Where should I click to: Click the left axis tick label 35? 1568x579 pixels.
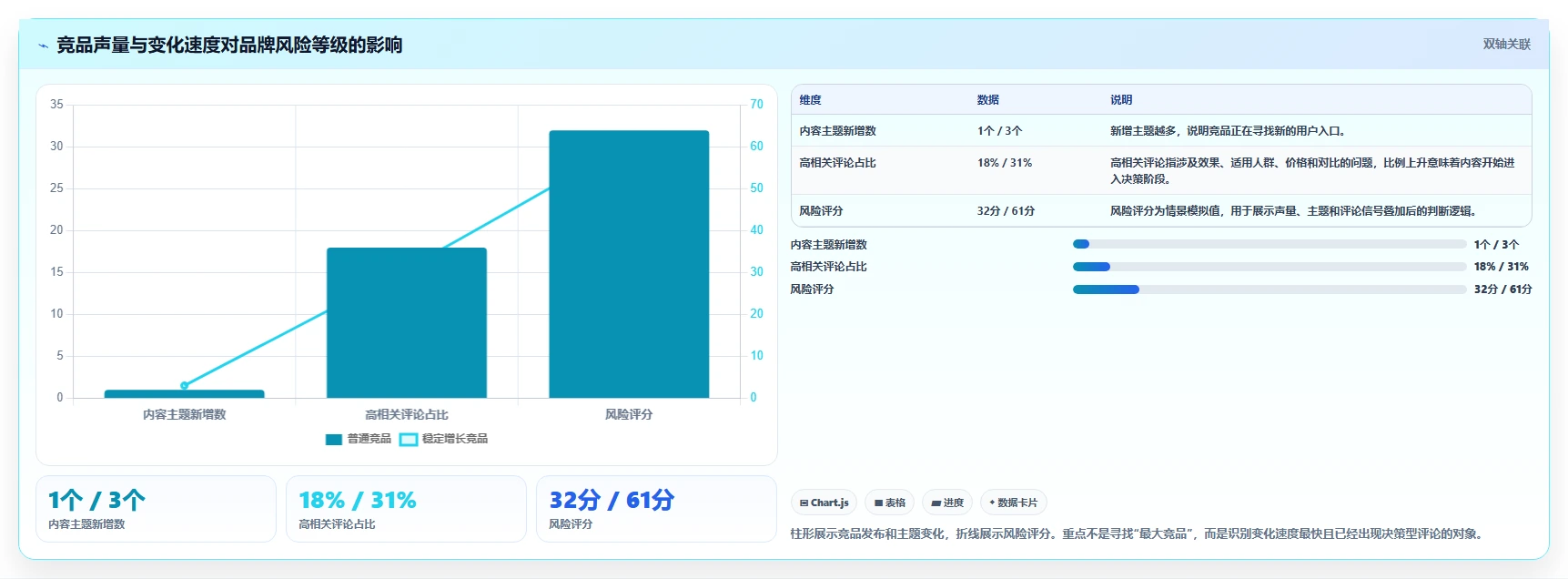56,105
